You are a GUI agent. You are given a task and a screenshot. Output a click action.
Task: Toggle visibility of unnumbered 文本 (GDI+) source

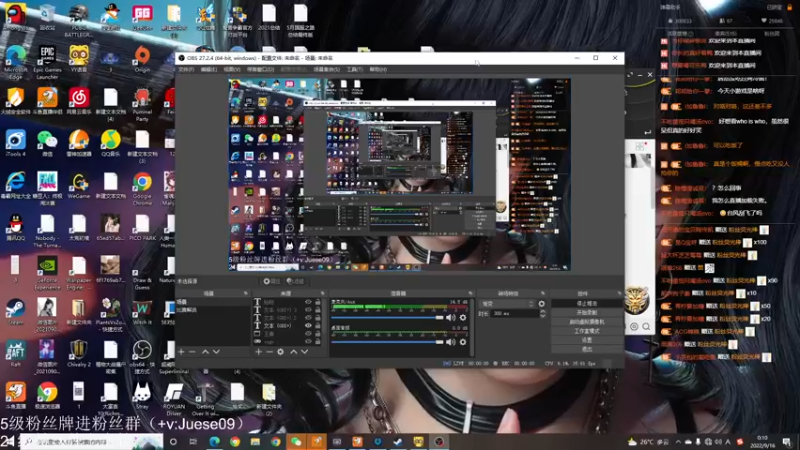click(308, 325)
